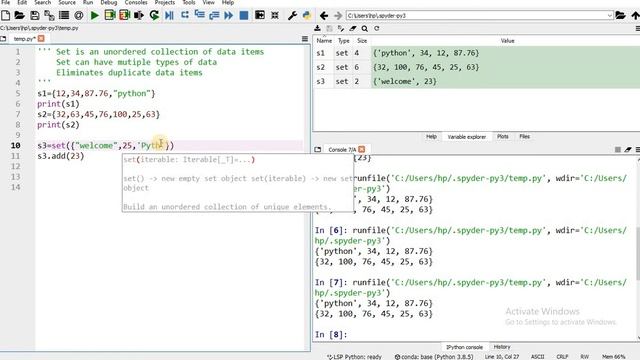Go back with left arrow
Viewport: 640px width, 360px height.
[324, 16]
